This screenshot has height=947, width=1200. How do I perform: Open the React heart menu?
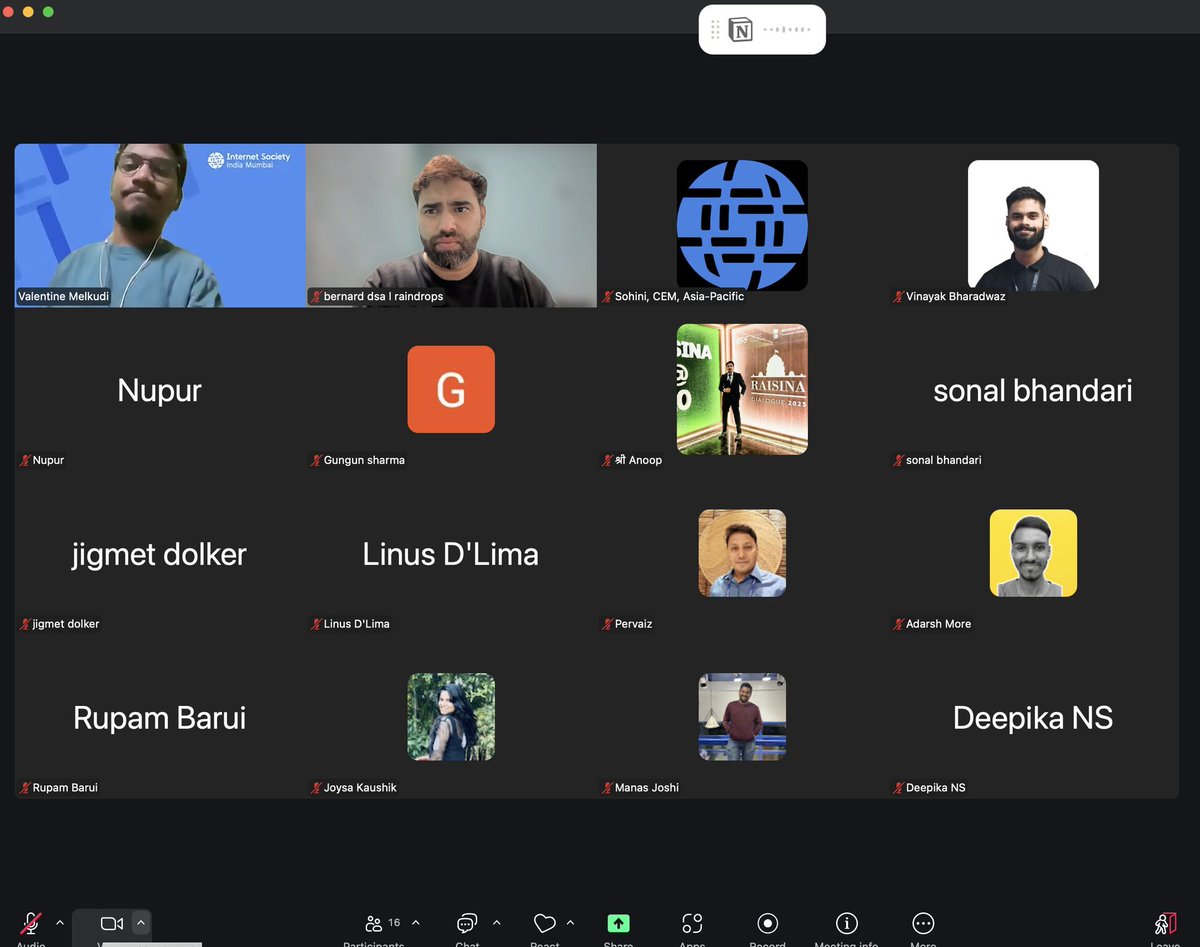click(545, 923)
